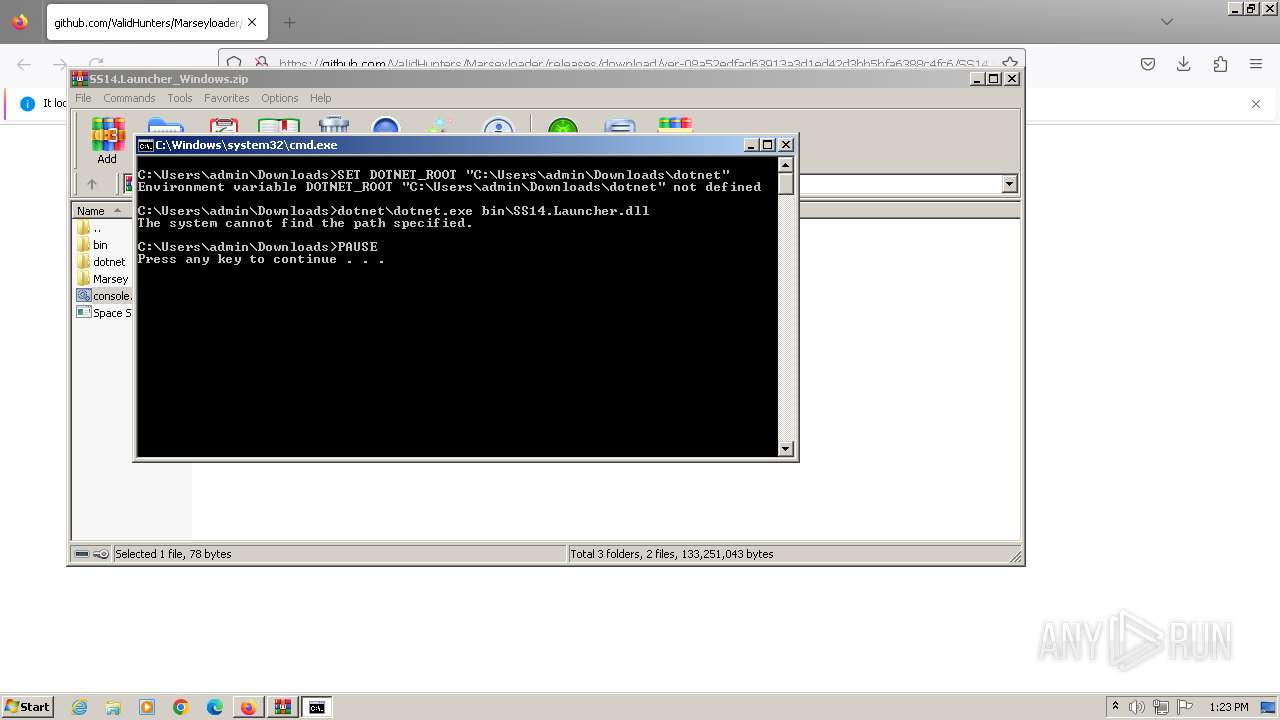This screenshot has height=720, width=1280.
Task: Close the GitHub Marseyloader Firefox tab
Action: click(253, 22)
